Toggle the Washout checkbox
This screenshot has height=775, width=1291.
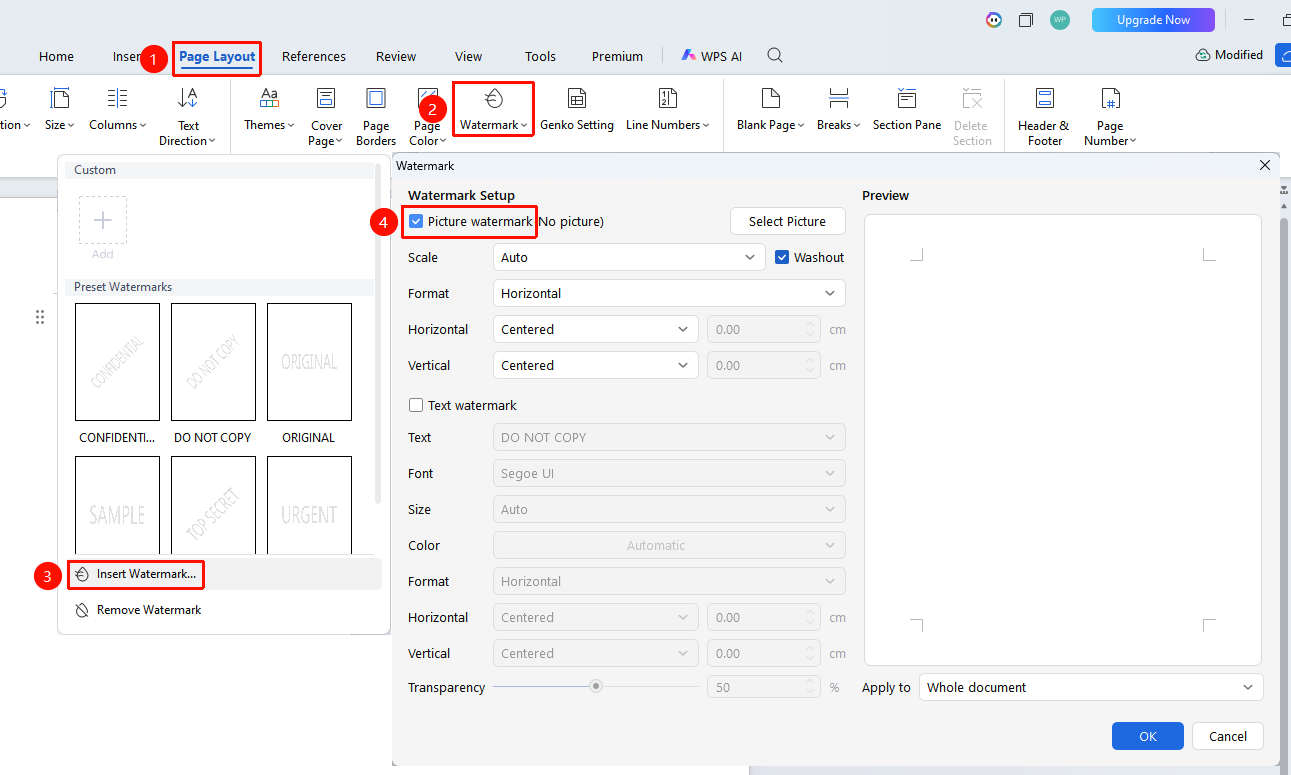click(x=782, y=257)
